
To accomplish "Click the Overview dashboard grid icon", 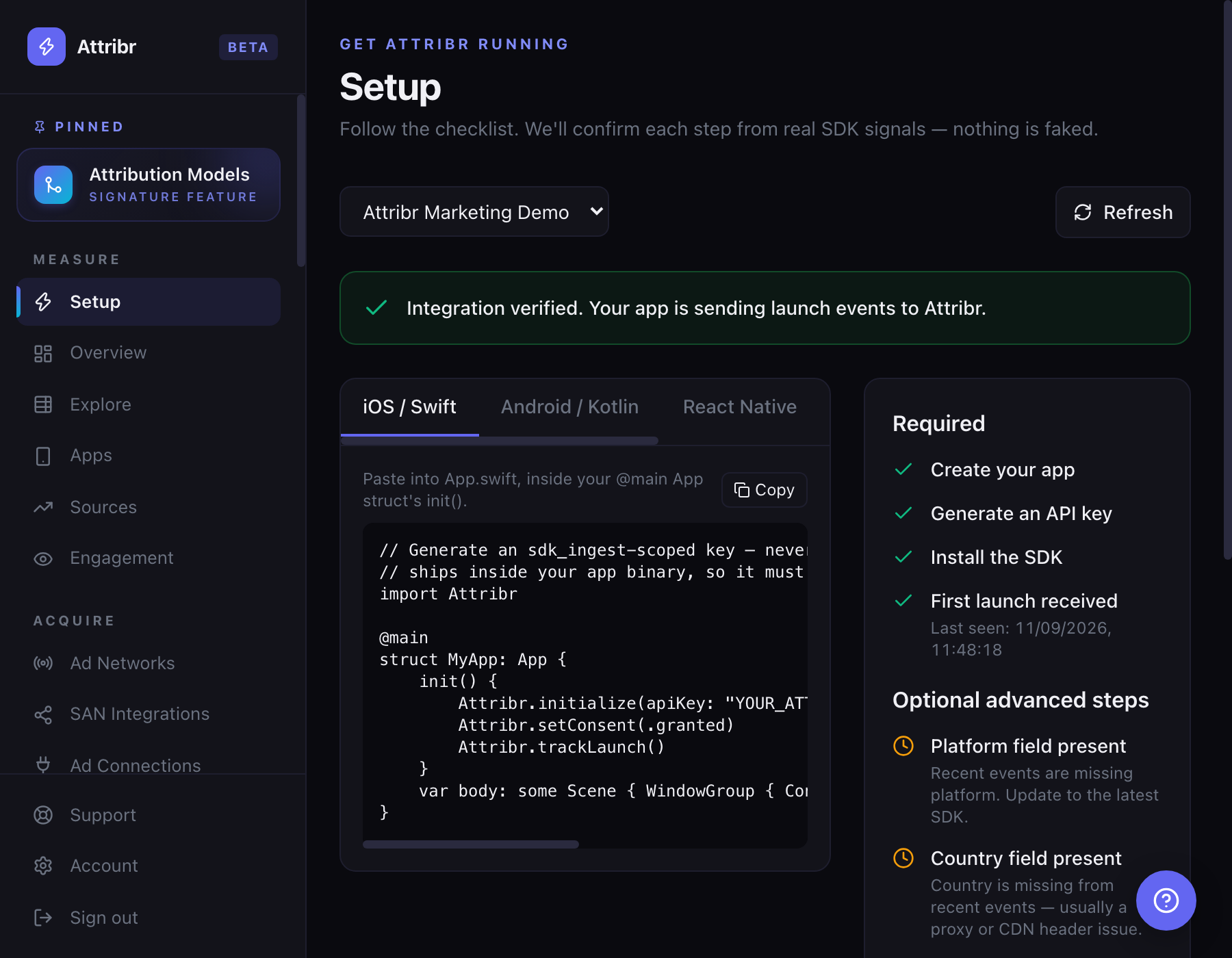I will (x=43, y=353).
